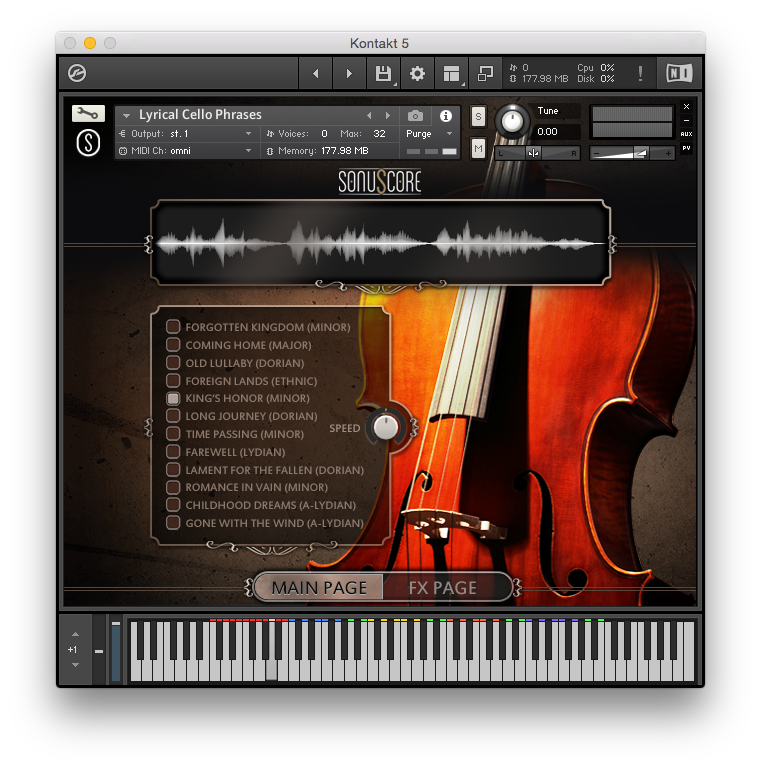This screenshot has height=768, width=761.
Task: Click the Sonuscore logo above the waveform
Action: pos(380,182)
